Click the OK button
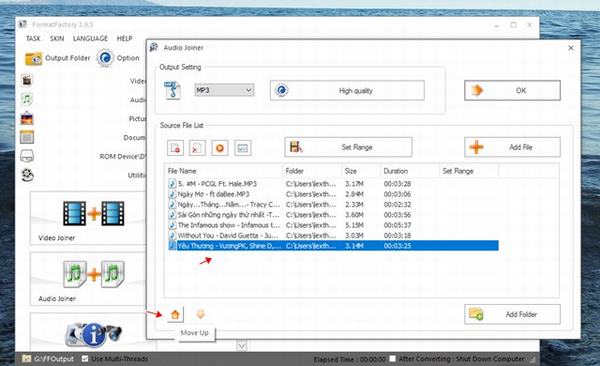 coord(512,90)
